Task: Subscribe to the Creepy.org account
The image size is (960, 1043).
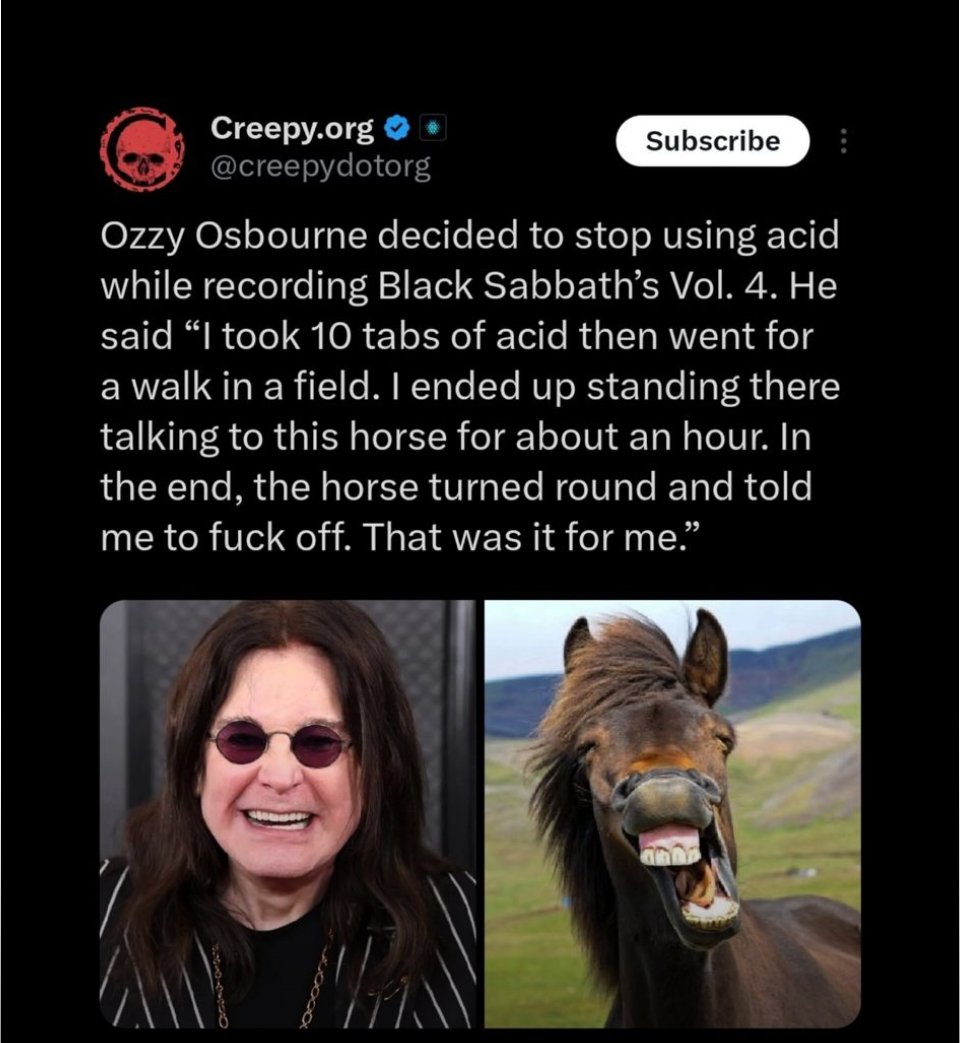Action: [713, 141]
